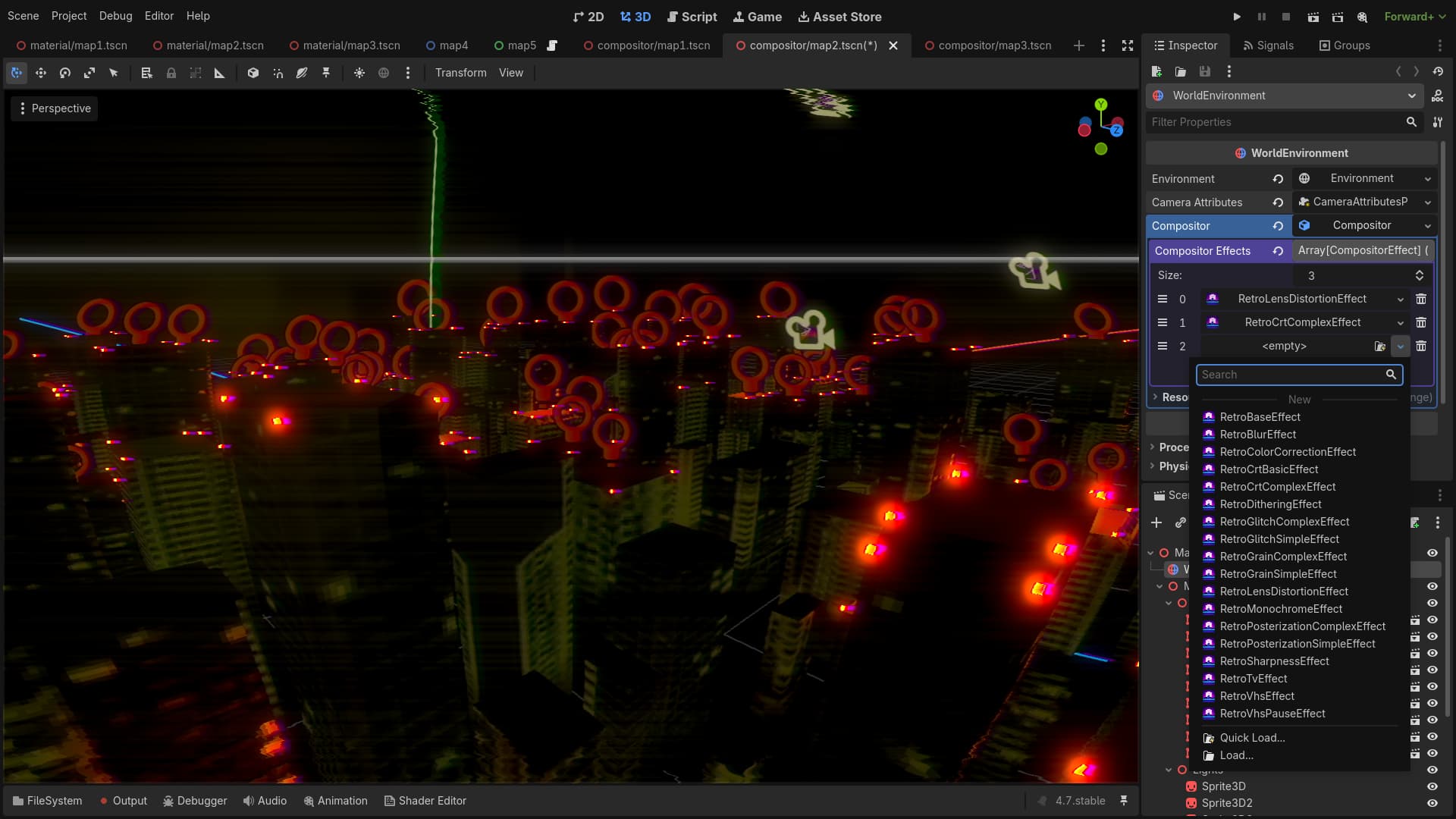Click quick load icon on empty slot
Screen dimensions: 1456x819
[1380, 346]
